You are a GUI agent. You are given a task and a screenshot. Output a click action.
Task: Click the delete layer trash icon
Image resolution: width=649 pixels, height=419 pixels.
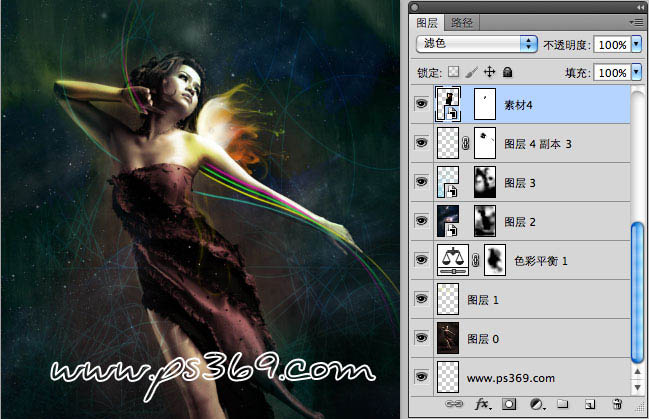coord(617,404)
